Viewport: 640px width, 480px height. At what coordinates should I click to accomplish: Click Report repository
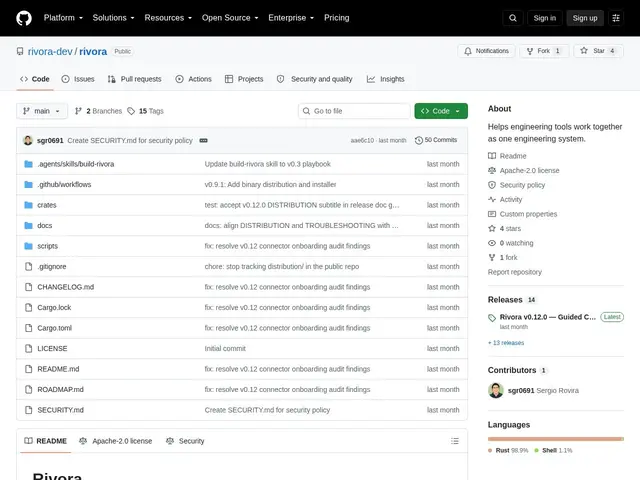[515, 272]
